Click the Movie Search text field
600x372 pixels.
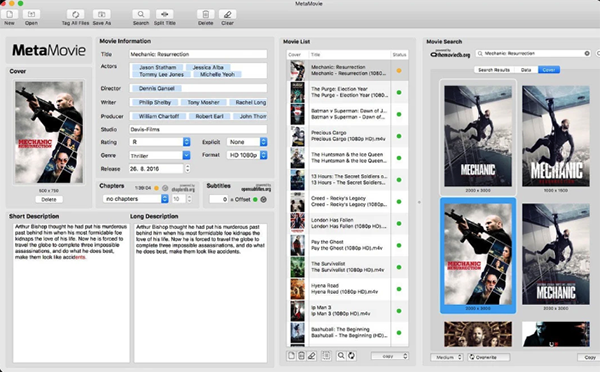[x=533, y=54]
